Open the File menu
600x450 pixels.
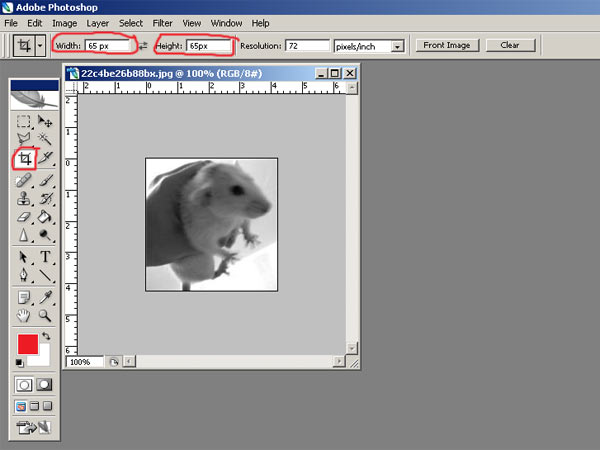point(11,23)
